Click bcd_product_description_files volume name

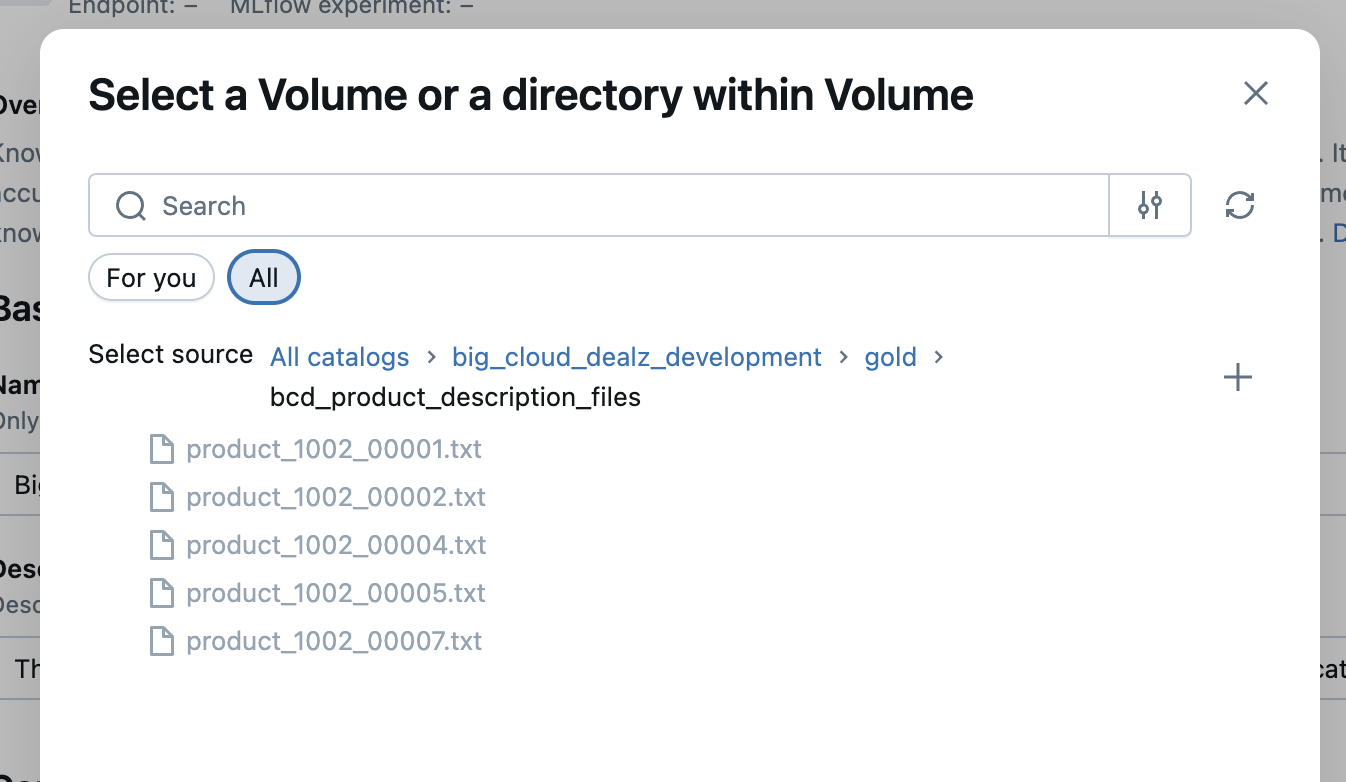click(455, 398)
